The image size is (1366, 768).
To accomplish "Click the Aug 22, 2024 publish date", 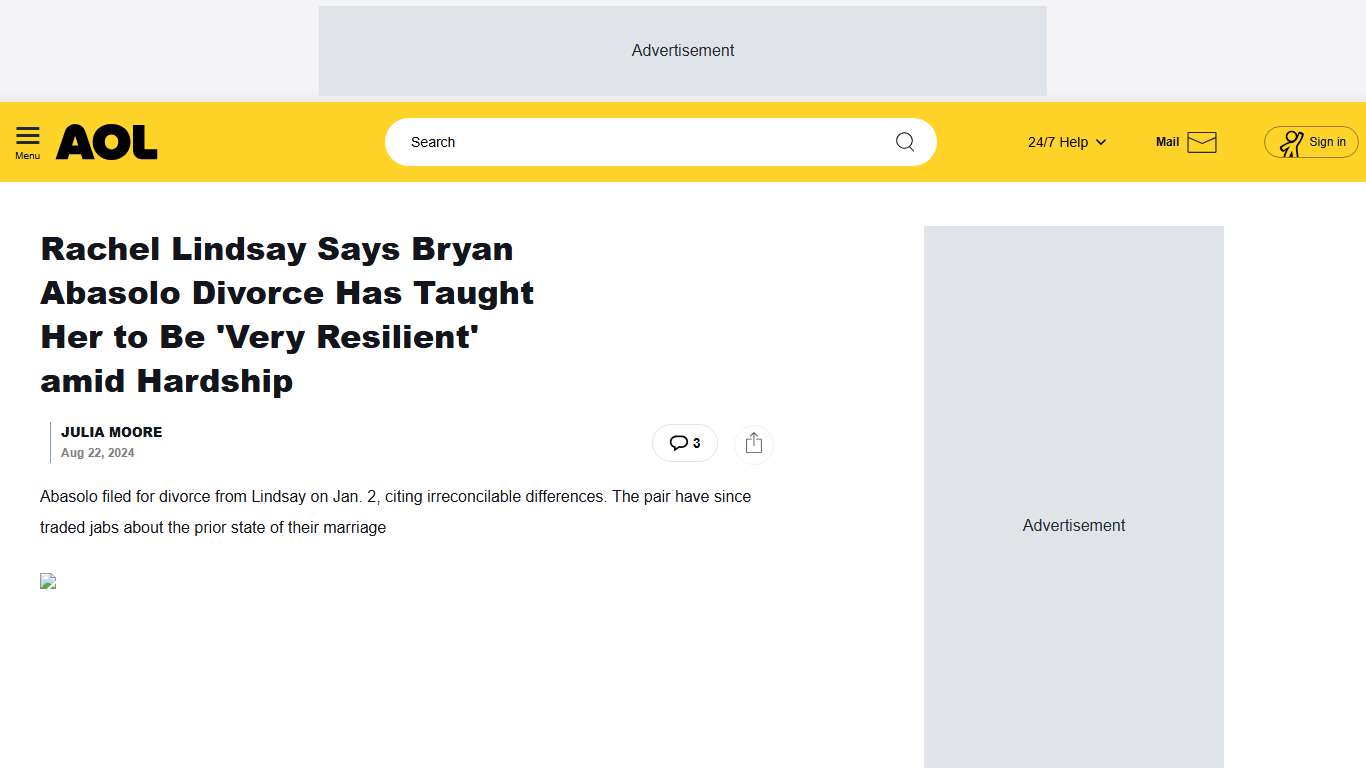I will click(x=97, y=453).
